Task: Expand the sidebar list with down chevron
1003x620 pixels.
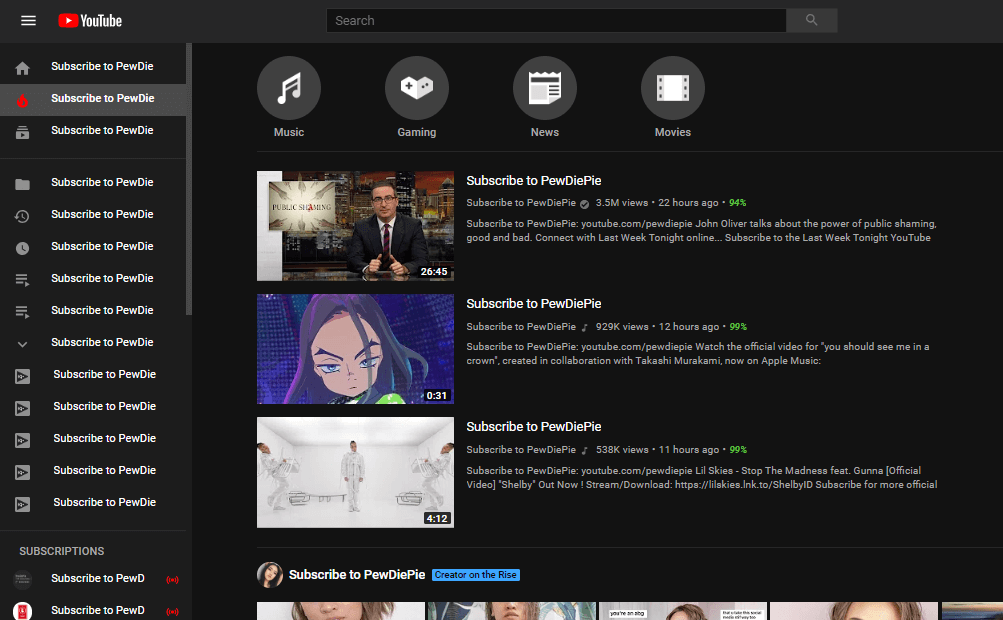Action: pyautogui.click(x=22, y=344)
